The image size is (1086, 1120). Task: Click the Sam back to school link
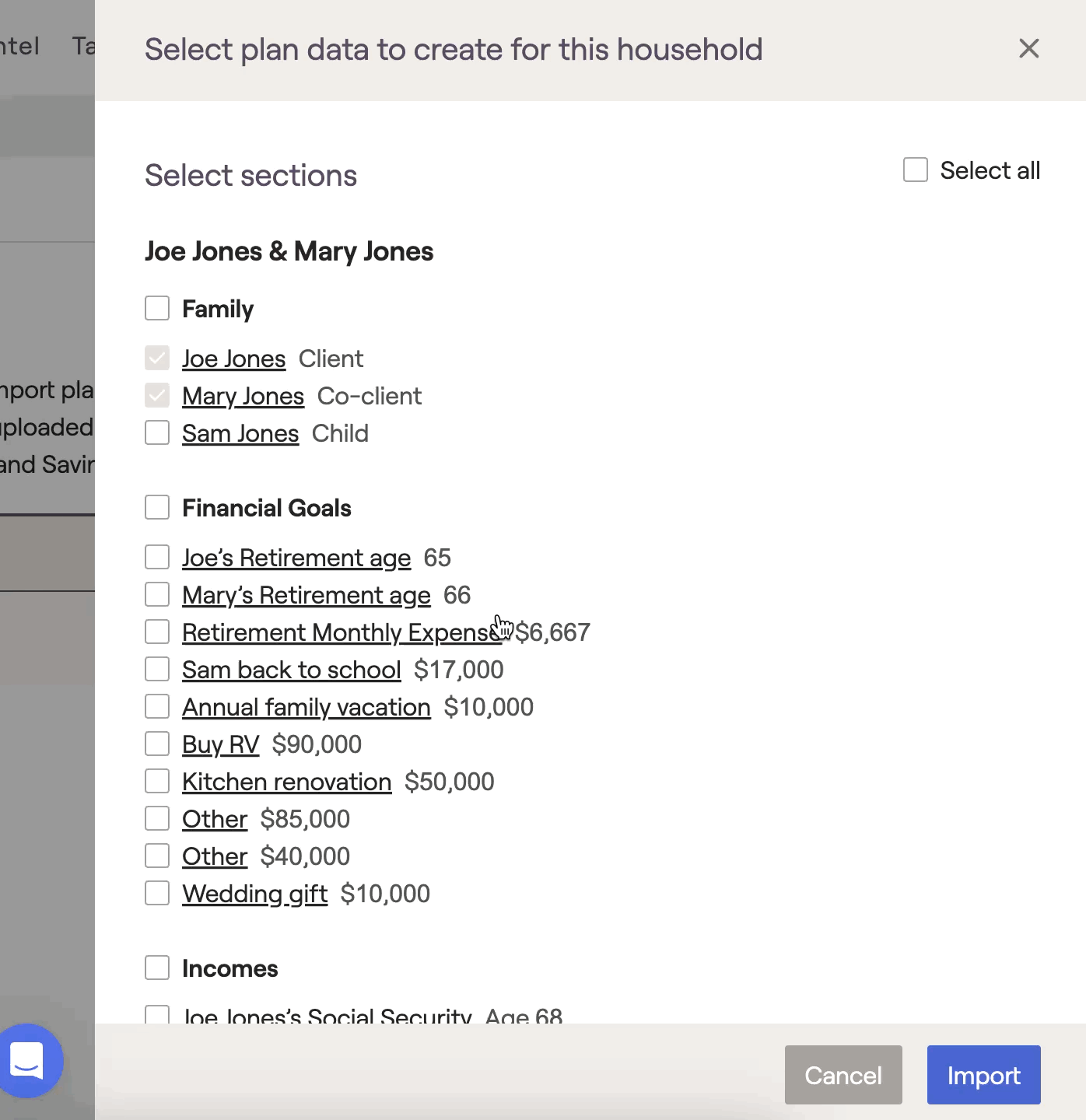(x=291, y=670)
